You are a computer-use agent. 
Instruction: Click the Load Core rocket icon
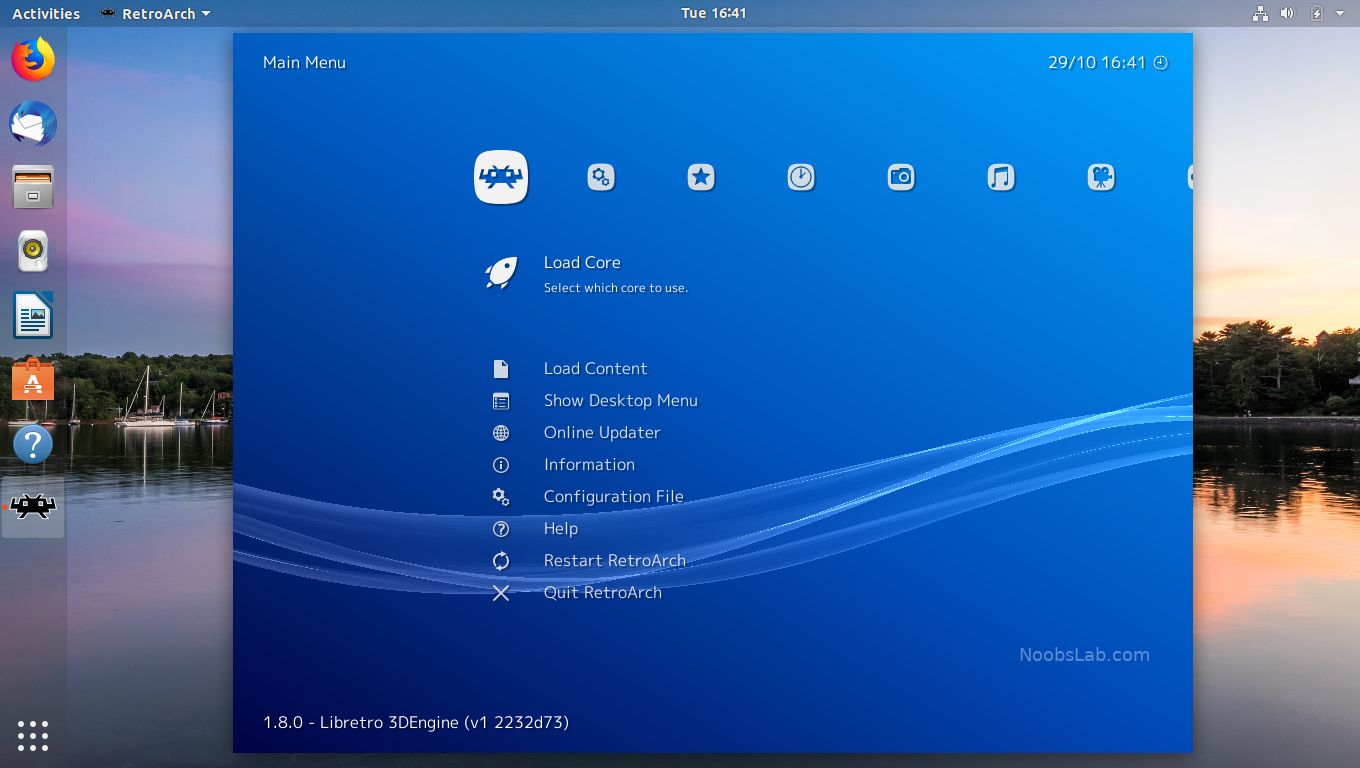coord(500,272)
